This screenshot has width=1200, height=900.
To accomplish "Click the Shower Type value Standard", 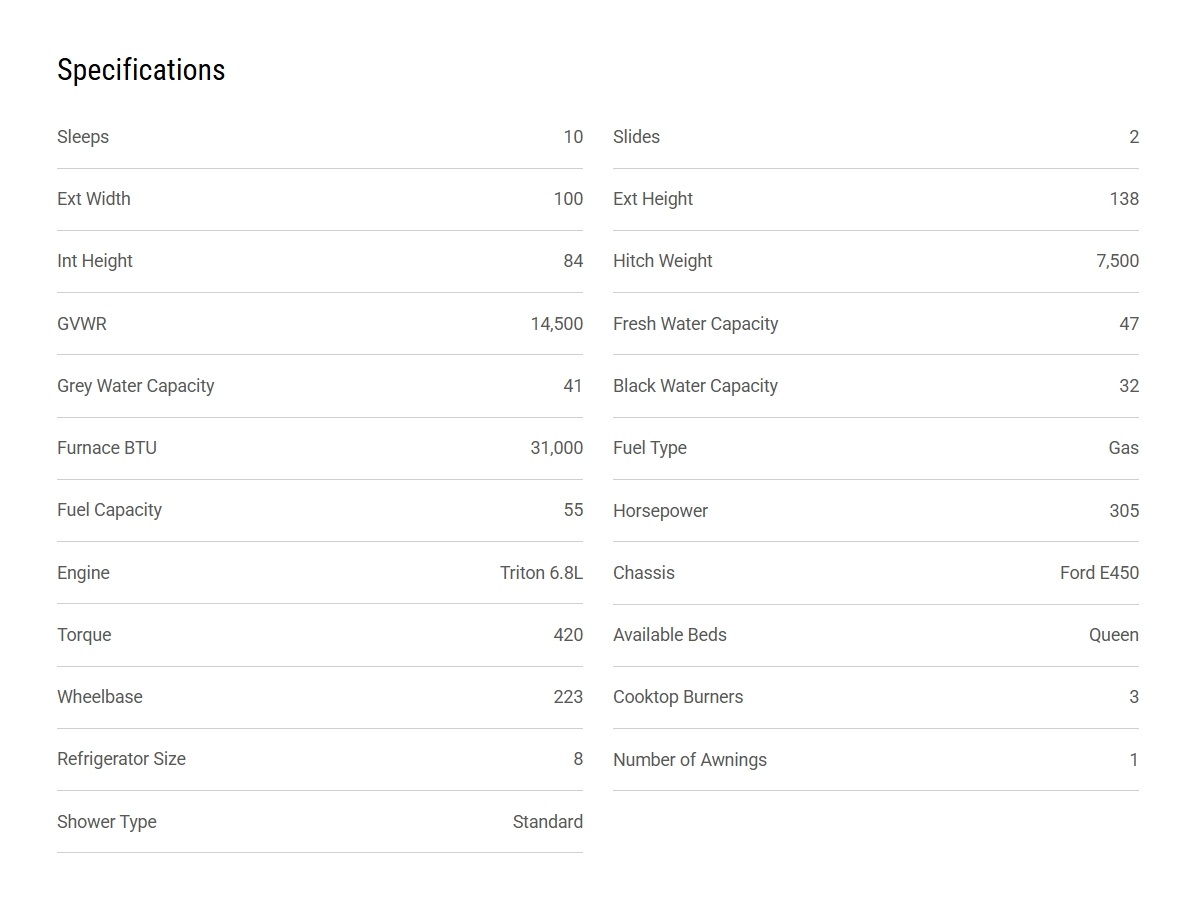I will point(547,822).
